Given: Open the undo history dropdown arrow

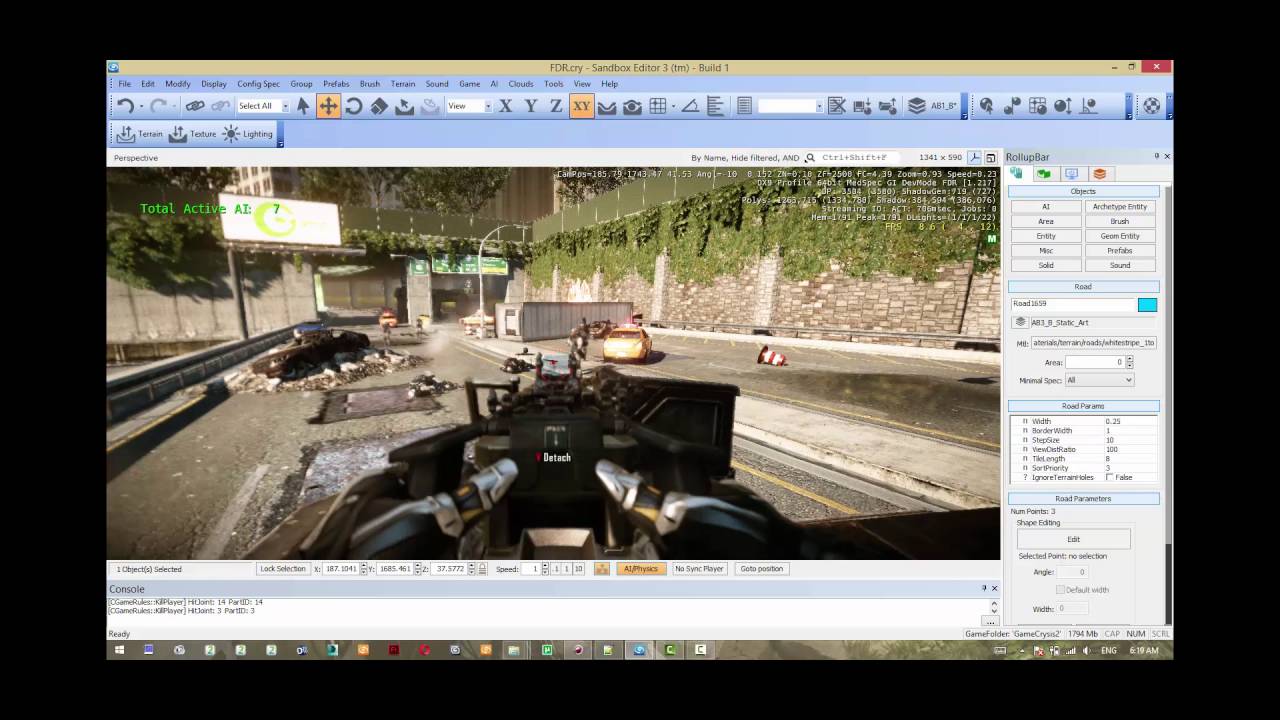Looking at the screenshot, I should coord(142,106).
